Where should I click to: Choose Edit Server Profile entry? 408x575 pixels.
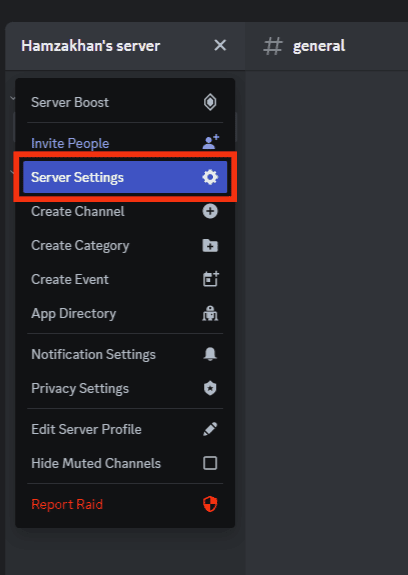click(x=125, y=429)
